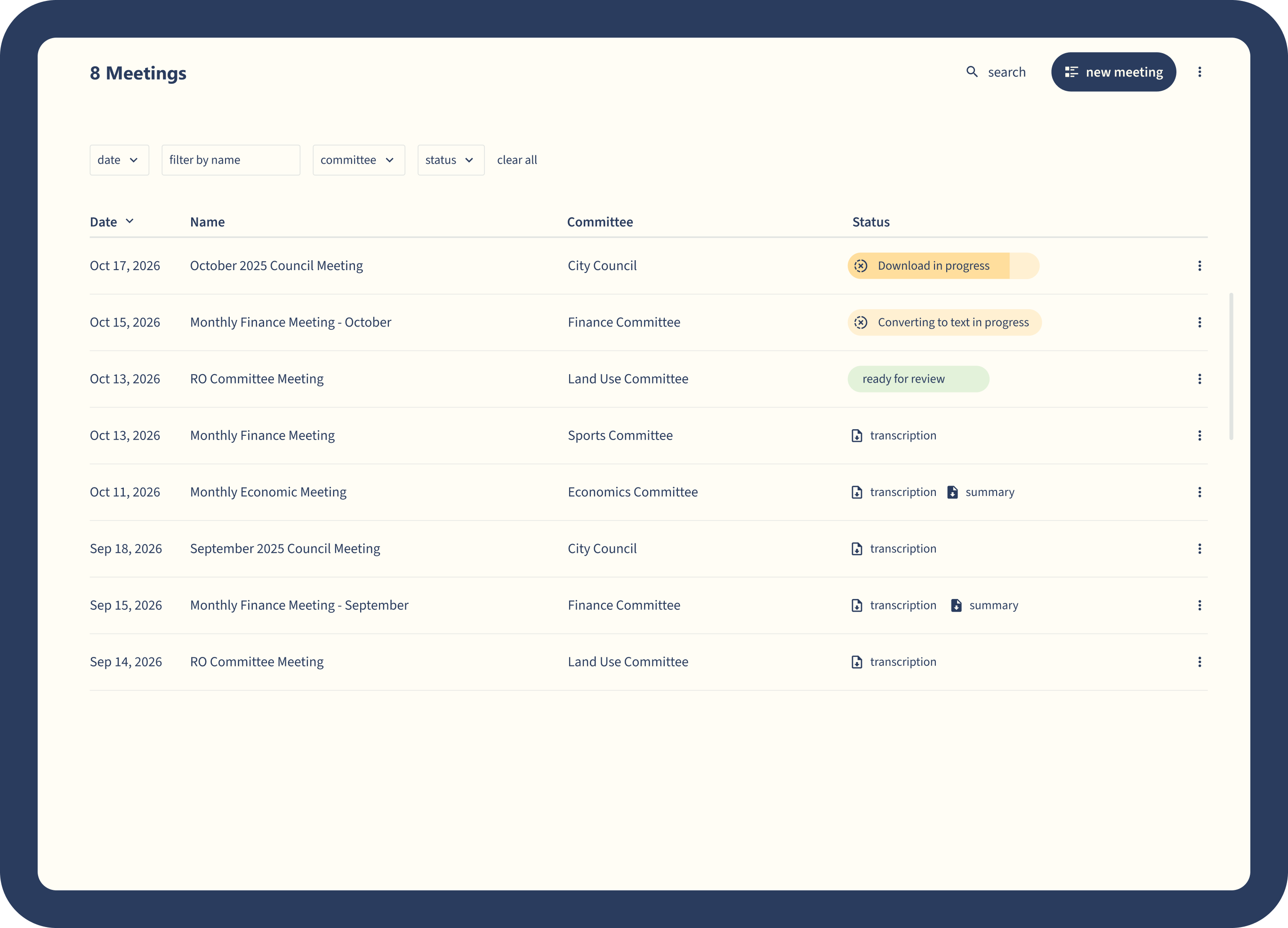Focus the filter by name field
This screenshot has height=928, width=1288.
pos(231,160)
